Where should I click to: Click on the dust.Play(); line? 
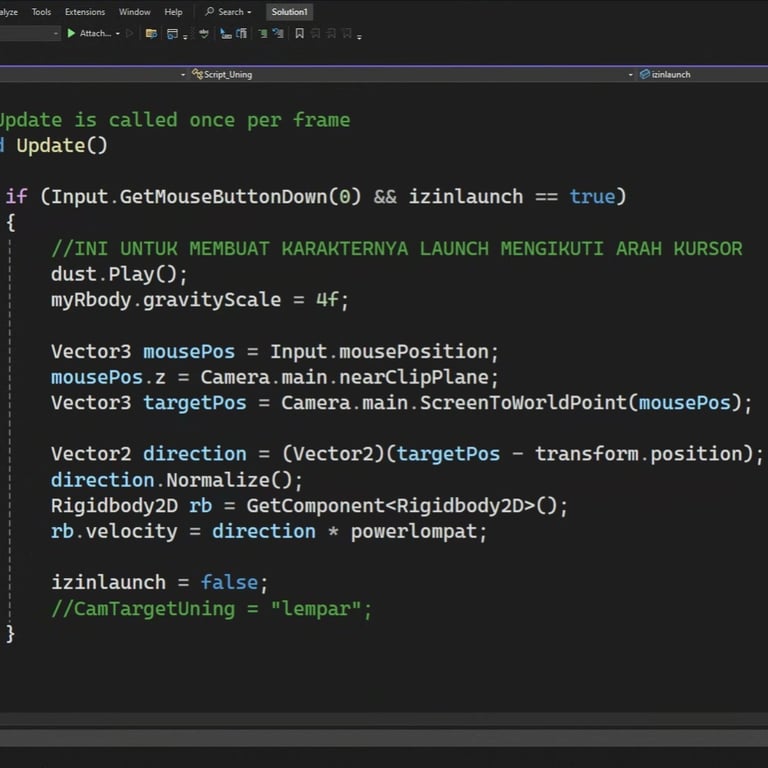(x=119, y=274)
